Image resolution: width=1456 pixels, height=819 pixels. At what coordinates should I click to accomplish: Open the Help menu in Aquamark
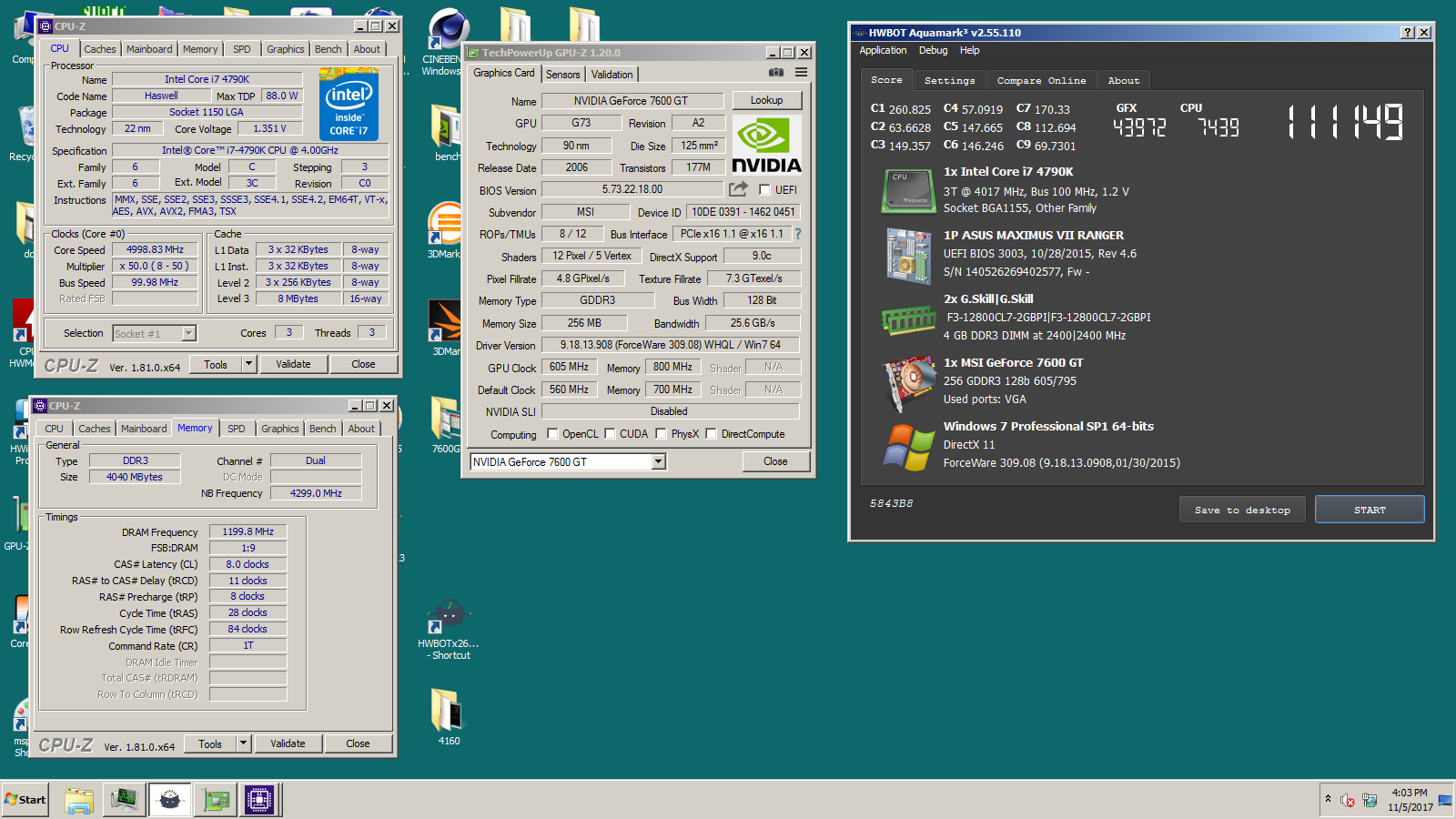tap(970, 50)
